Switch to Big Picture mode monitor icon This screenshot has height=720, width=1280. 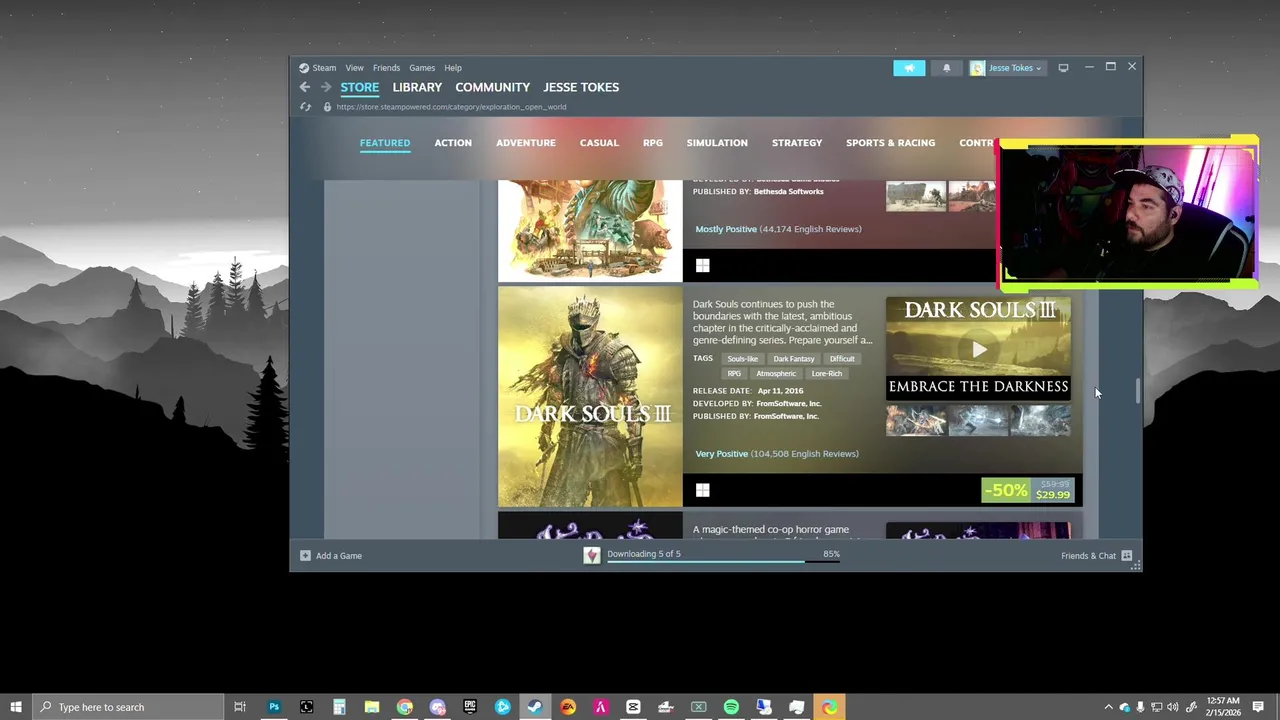(1063, 68)
